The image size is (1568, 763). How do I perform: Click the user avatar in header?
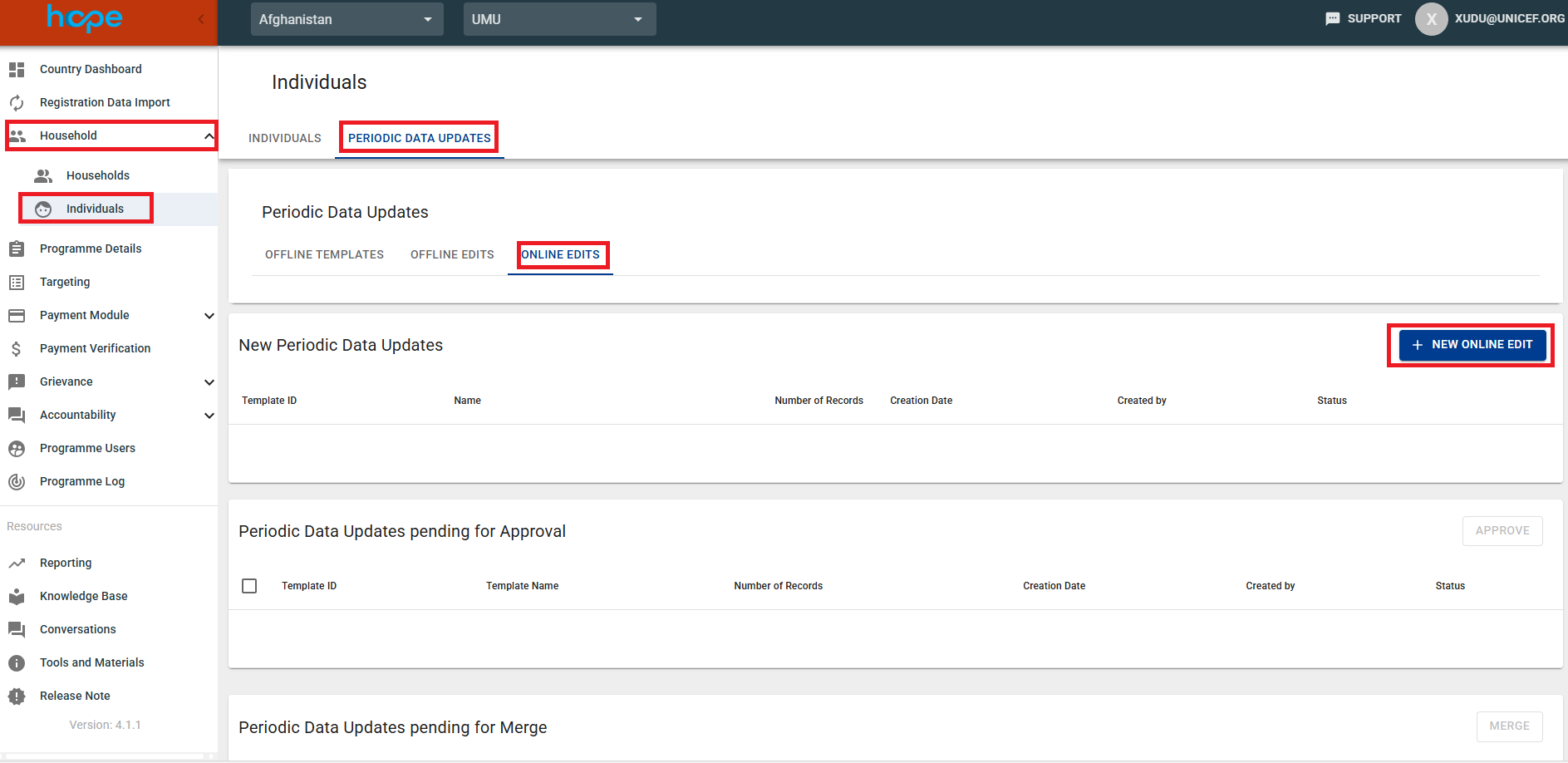(x=1431, y=19)
